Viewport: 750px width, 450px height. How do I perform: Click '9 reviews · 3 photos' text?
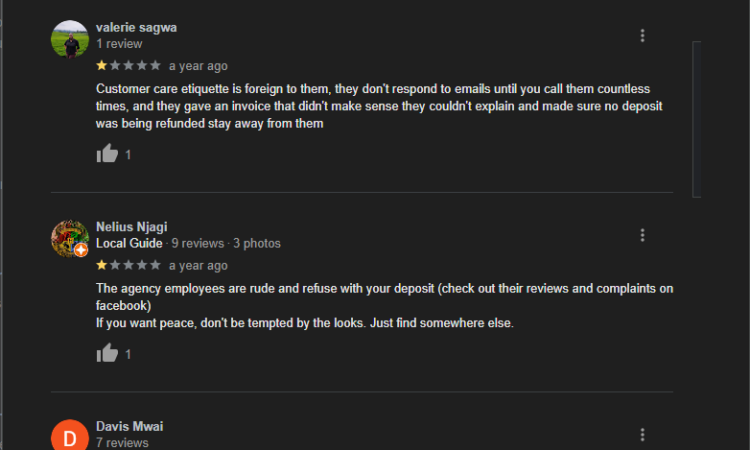(x=226, y=243)
